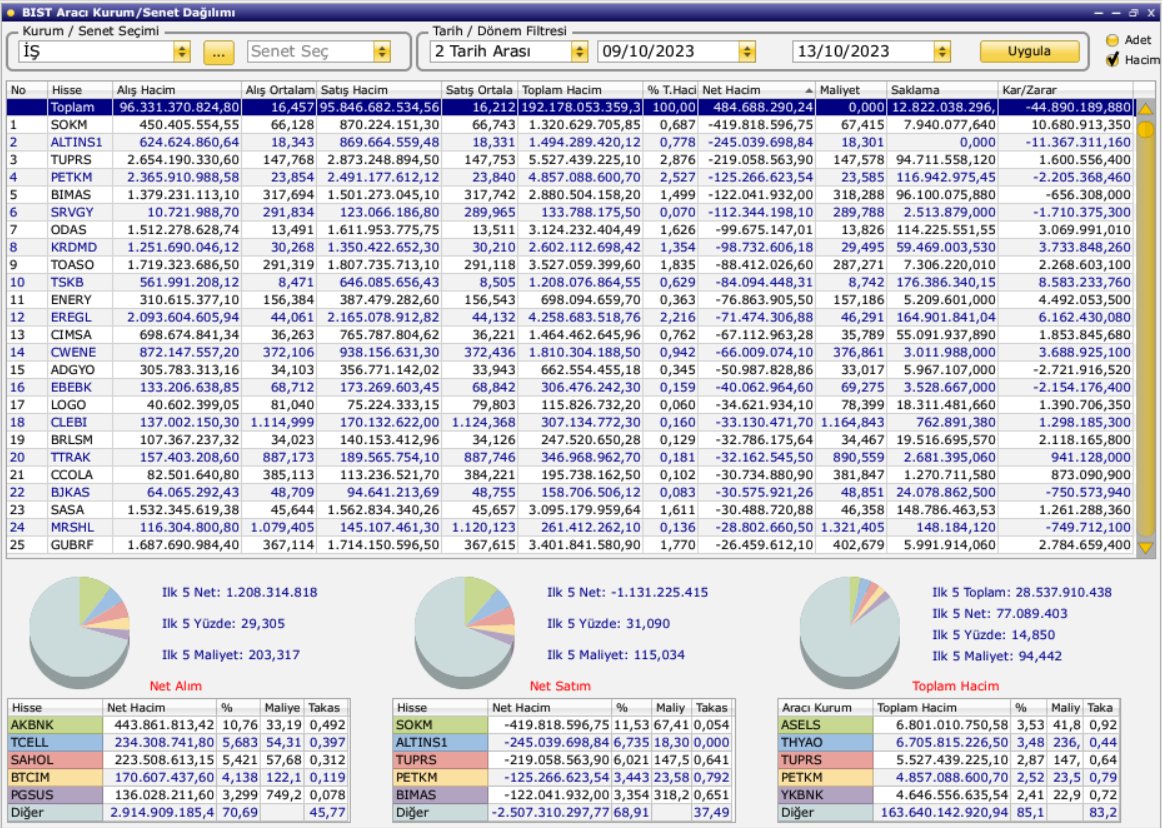Click the LOGO stock row
Image resolution: width=1162 pixels, height=828 pixels.
pos(570,405)
